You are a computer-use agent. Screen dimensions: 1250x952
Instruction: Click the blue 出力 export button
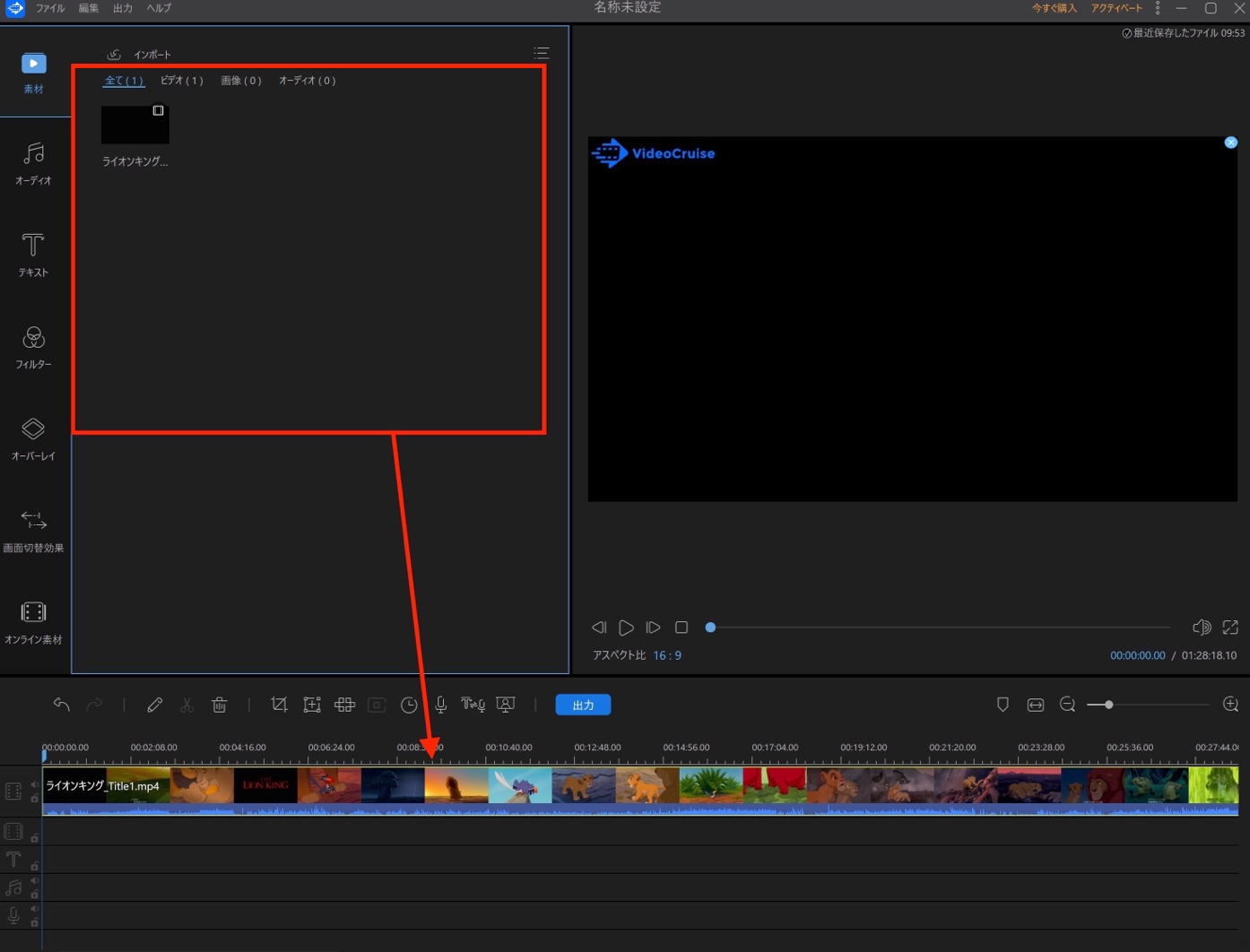click(x=583, y=705)
